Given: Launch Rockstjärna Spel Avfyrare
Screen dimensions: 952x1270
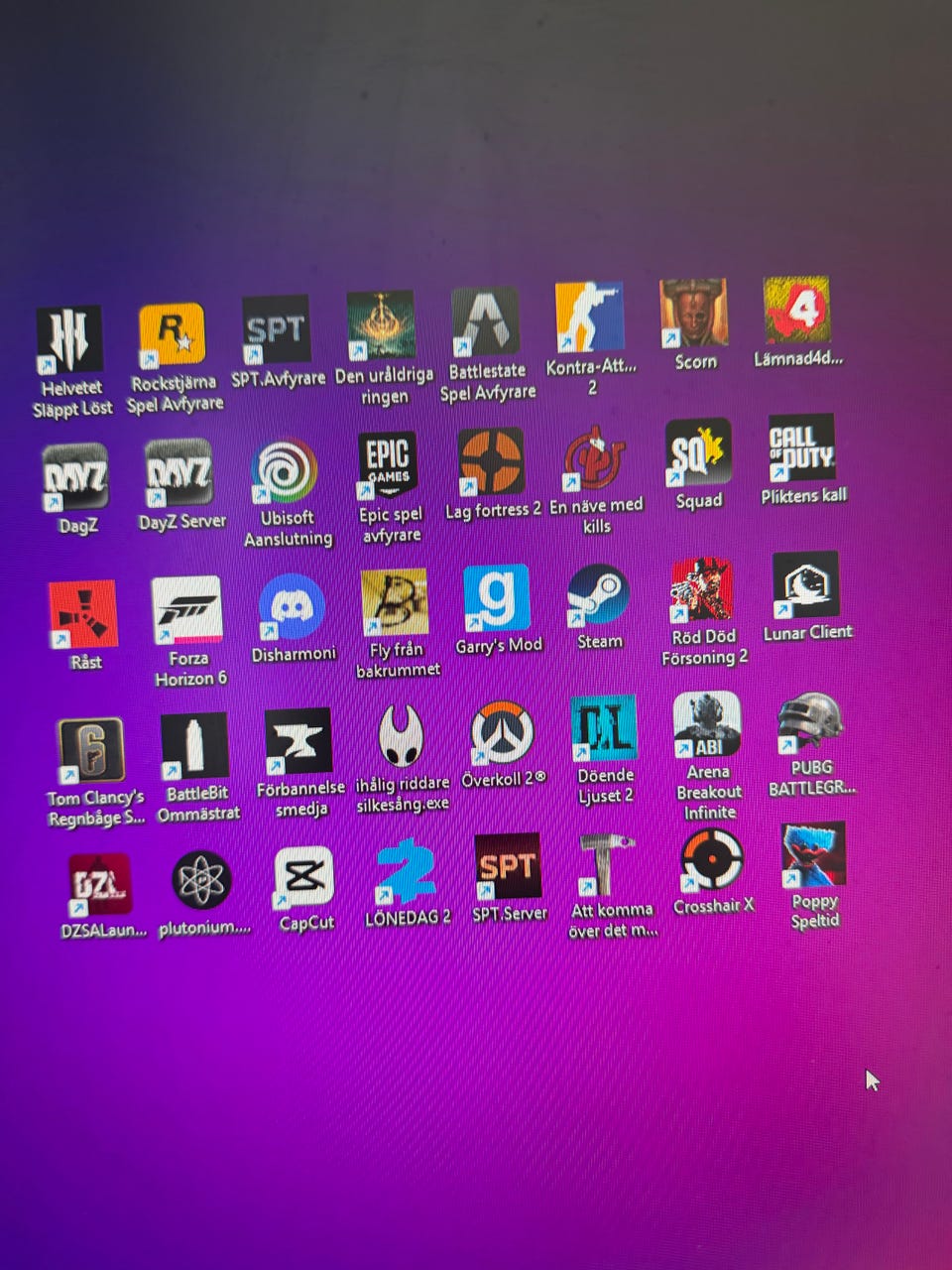Looking at the screenshot, I should tap(172, 334).
